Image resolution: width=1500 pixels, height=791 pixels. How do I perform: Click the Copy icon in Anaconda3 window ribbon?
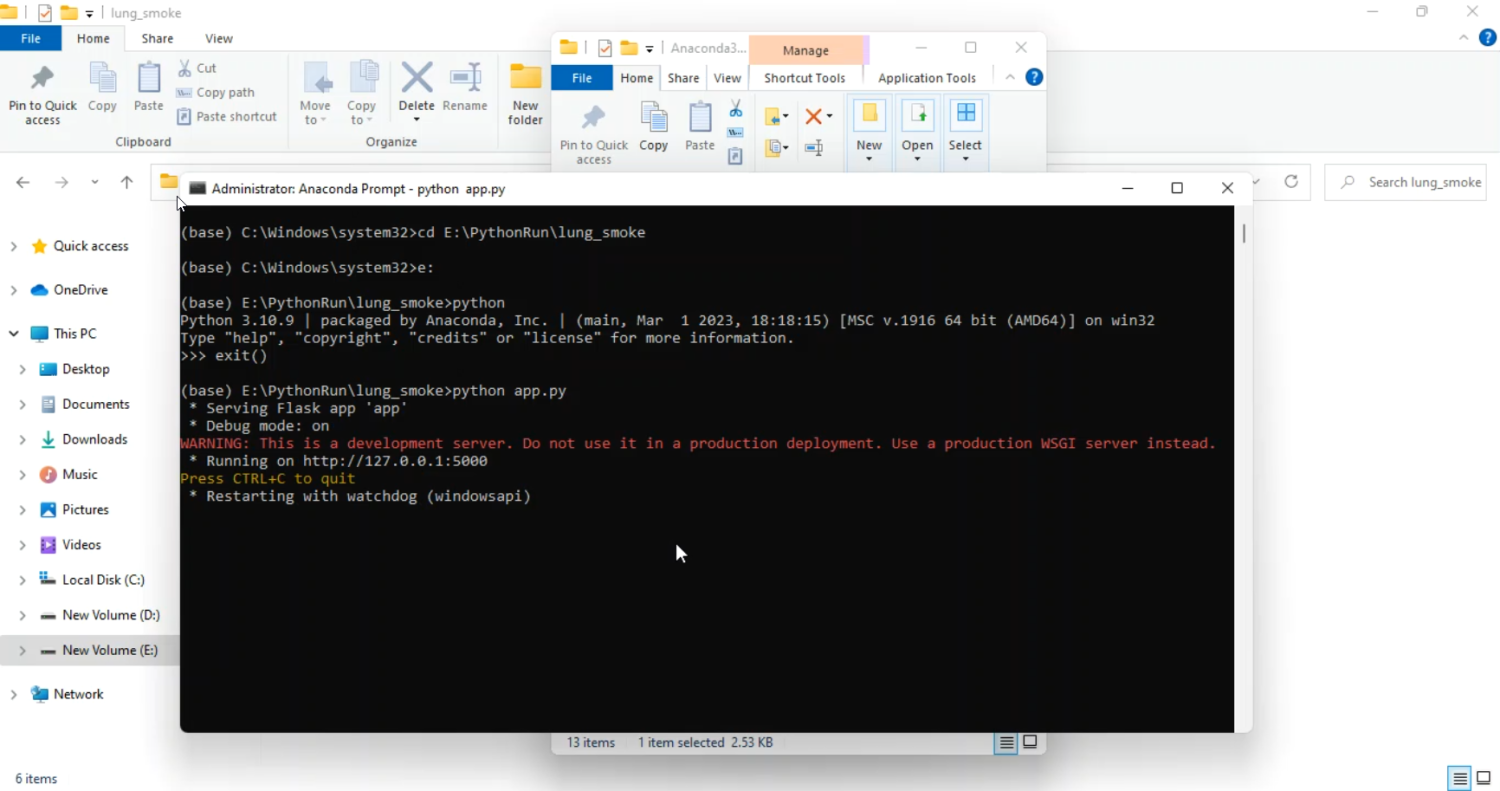click(x=654, y=127)
